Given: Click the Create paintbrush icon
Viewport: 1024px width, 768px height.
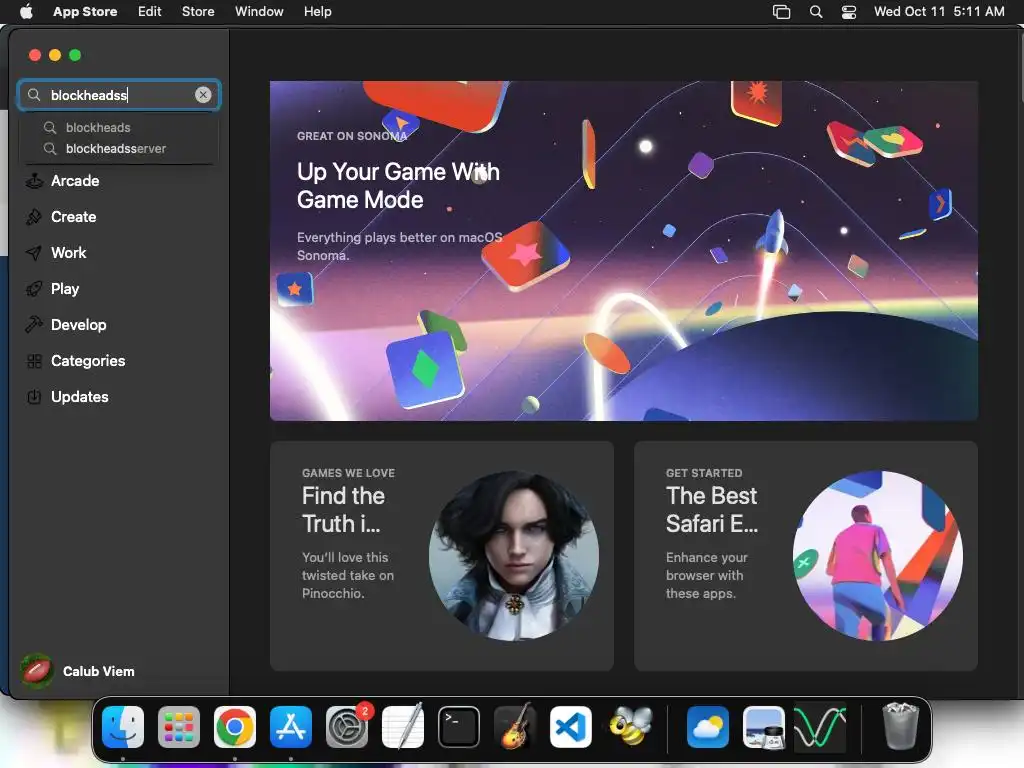Looking at the screenshot, I should [34, 217].
